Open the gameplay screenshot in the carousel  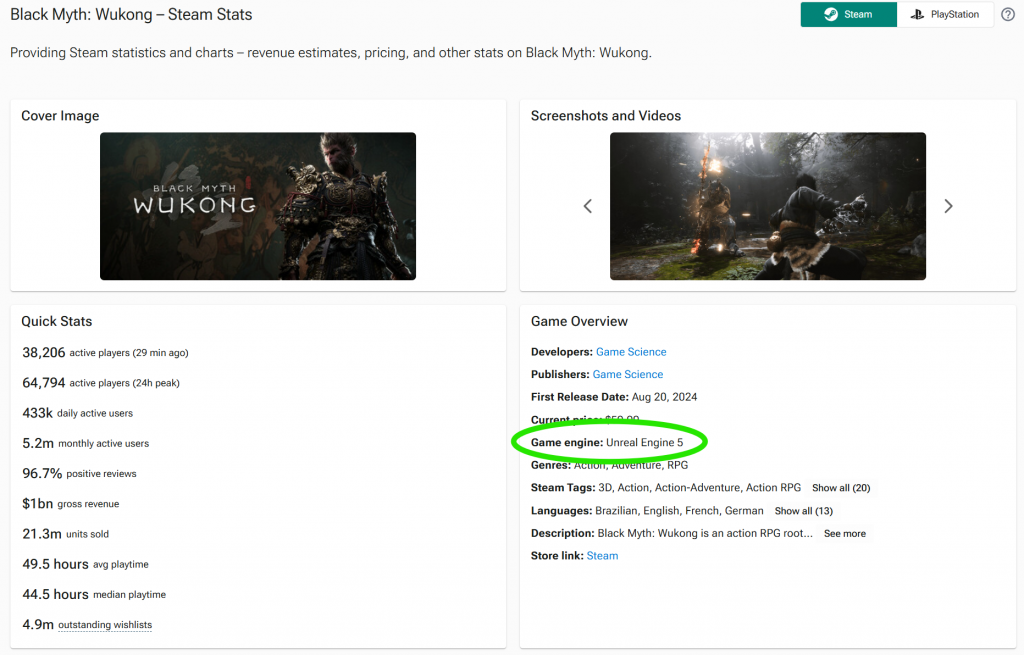768,206
